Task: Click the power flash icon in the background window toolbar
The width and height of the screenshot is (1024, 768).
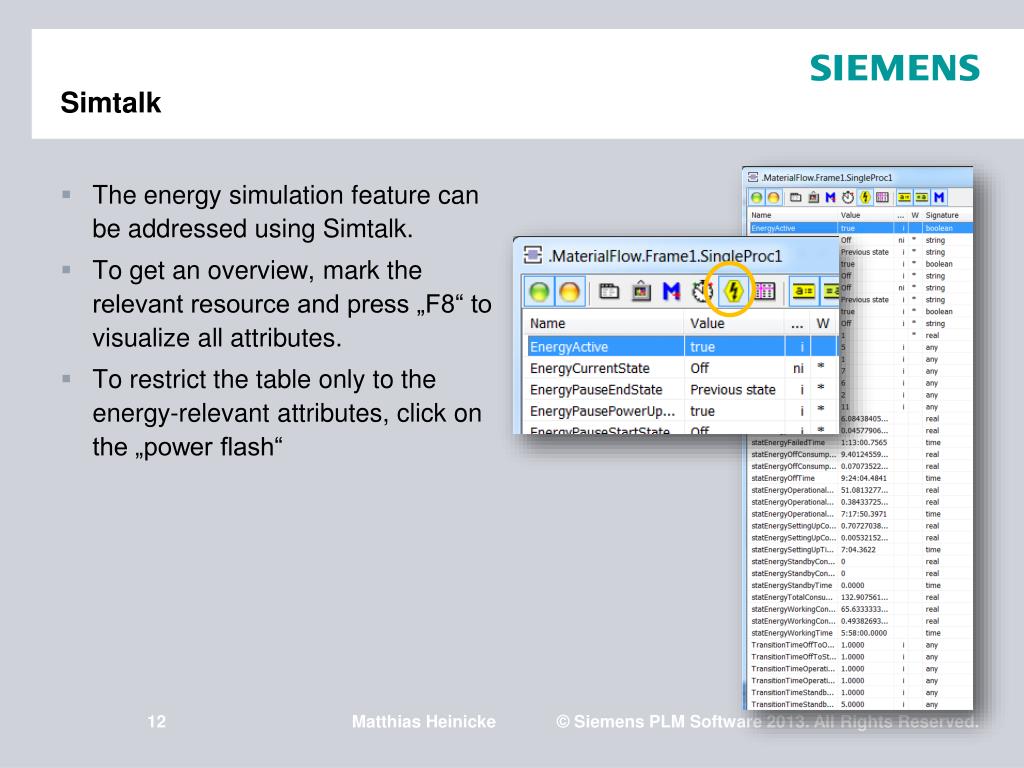Action: 865,197
